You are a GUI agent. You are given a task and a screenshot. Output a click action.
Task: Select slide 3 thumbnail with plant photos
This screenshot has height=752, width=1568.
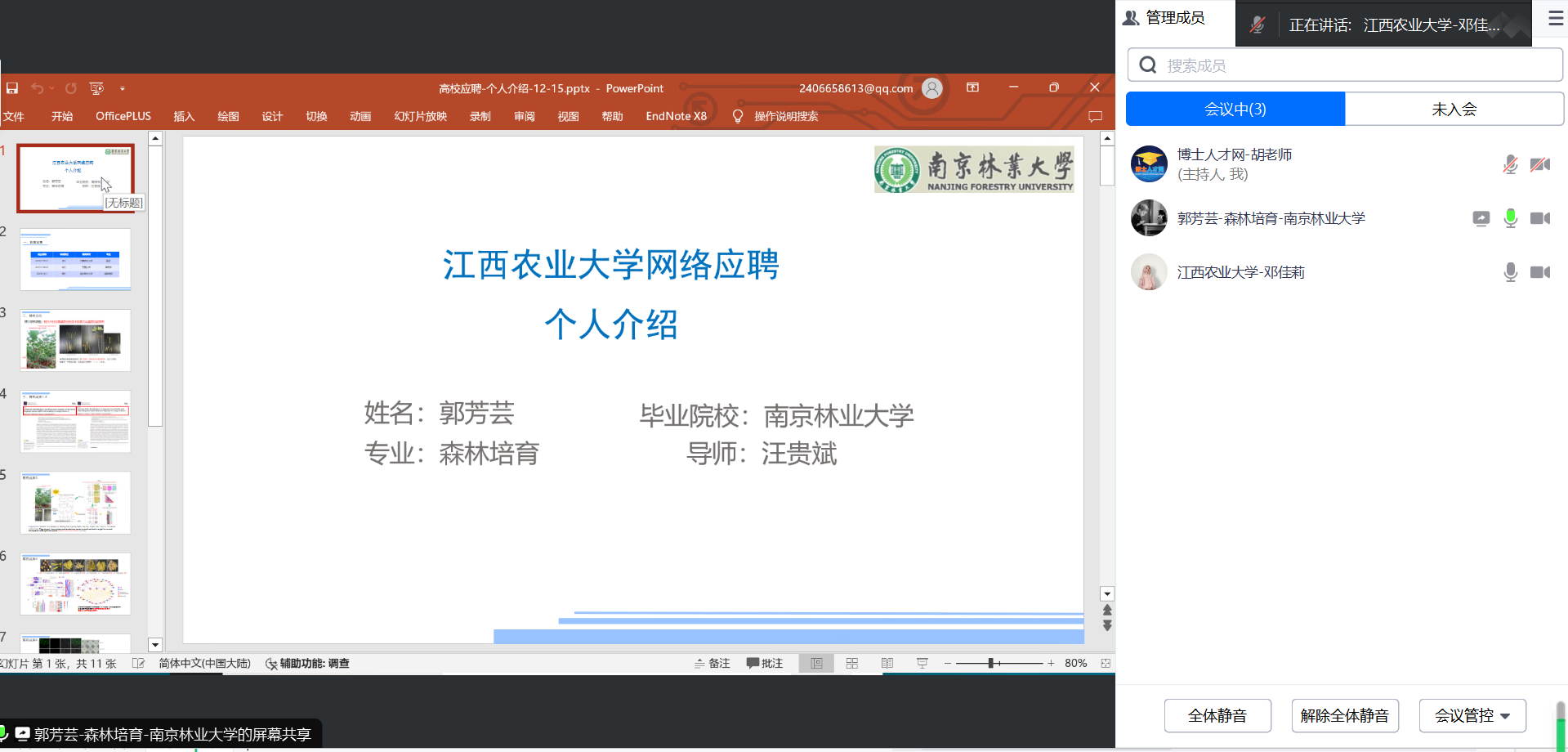click(x=75, y=340)
